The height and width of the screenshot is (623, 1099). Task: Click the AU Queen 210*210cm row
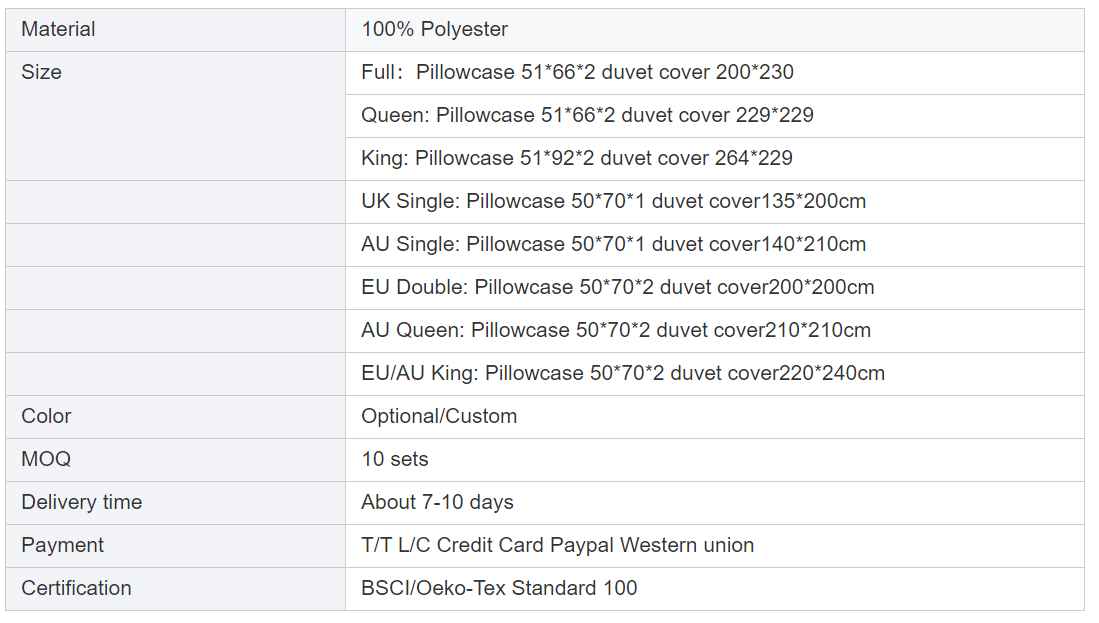[615, 331]
